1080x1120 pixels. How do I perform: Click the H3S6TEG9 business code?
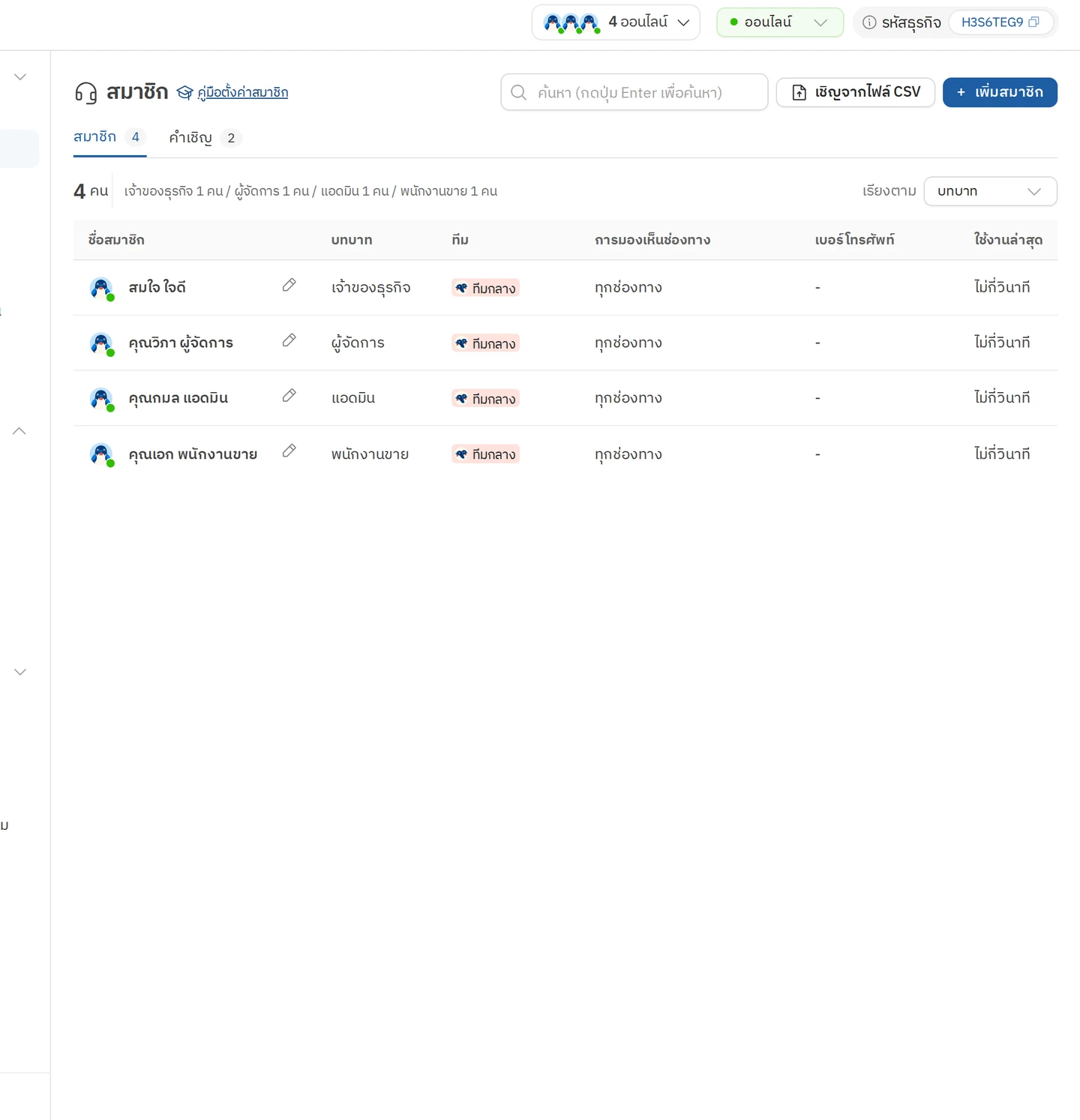click(991, 22)
